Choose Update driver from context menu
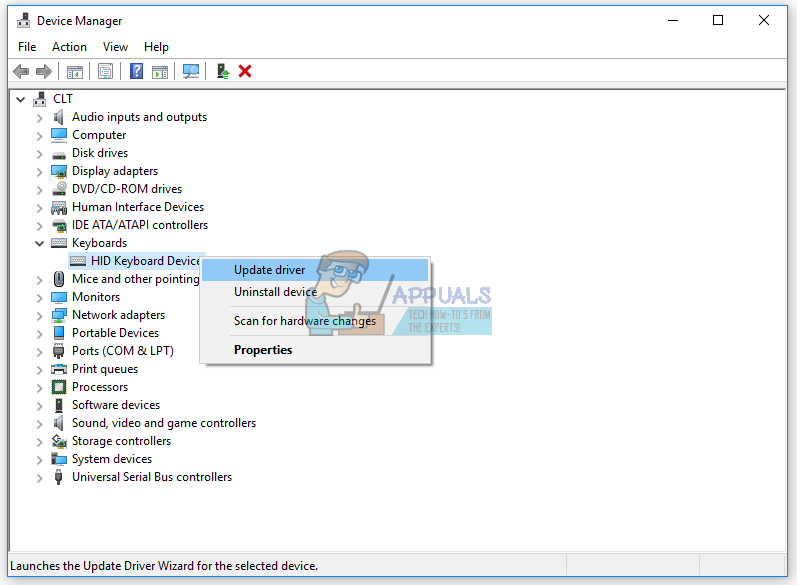 pos(315,270)
